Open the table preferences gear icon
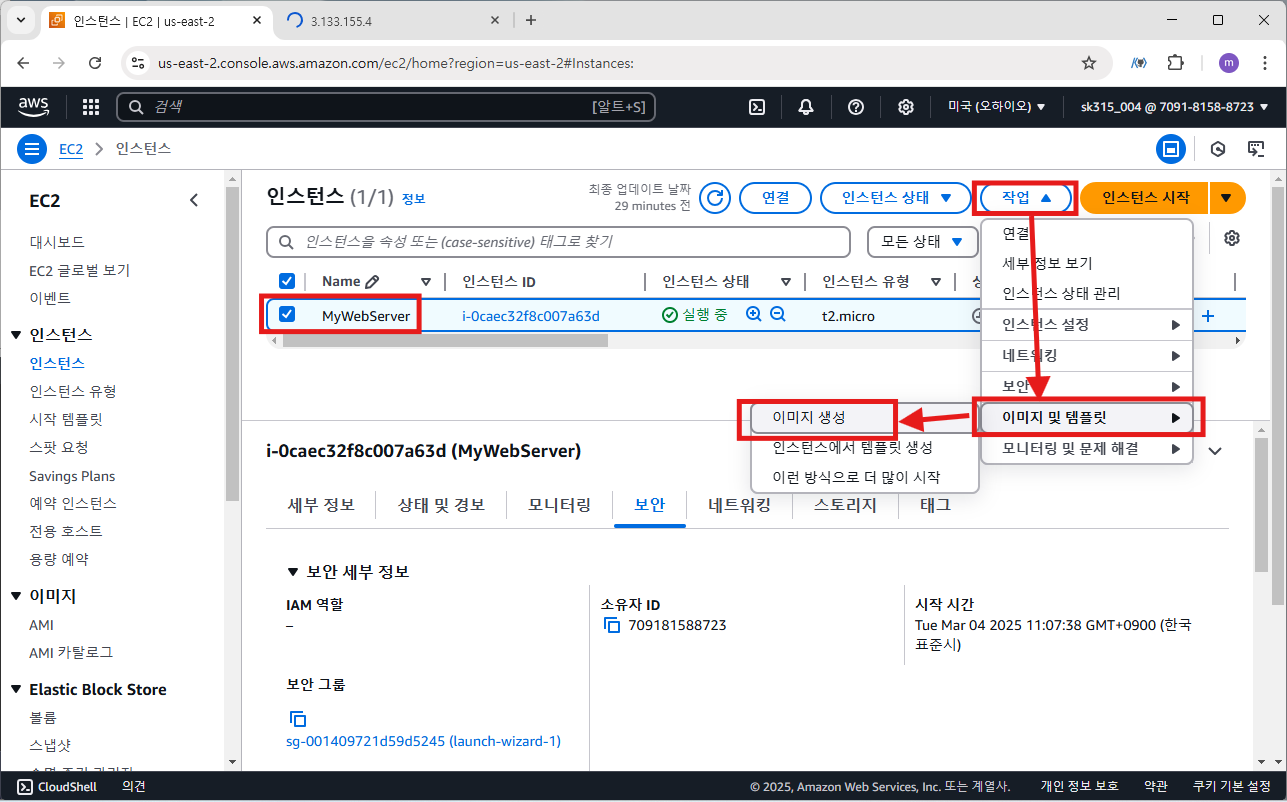 click(1232, 239)
